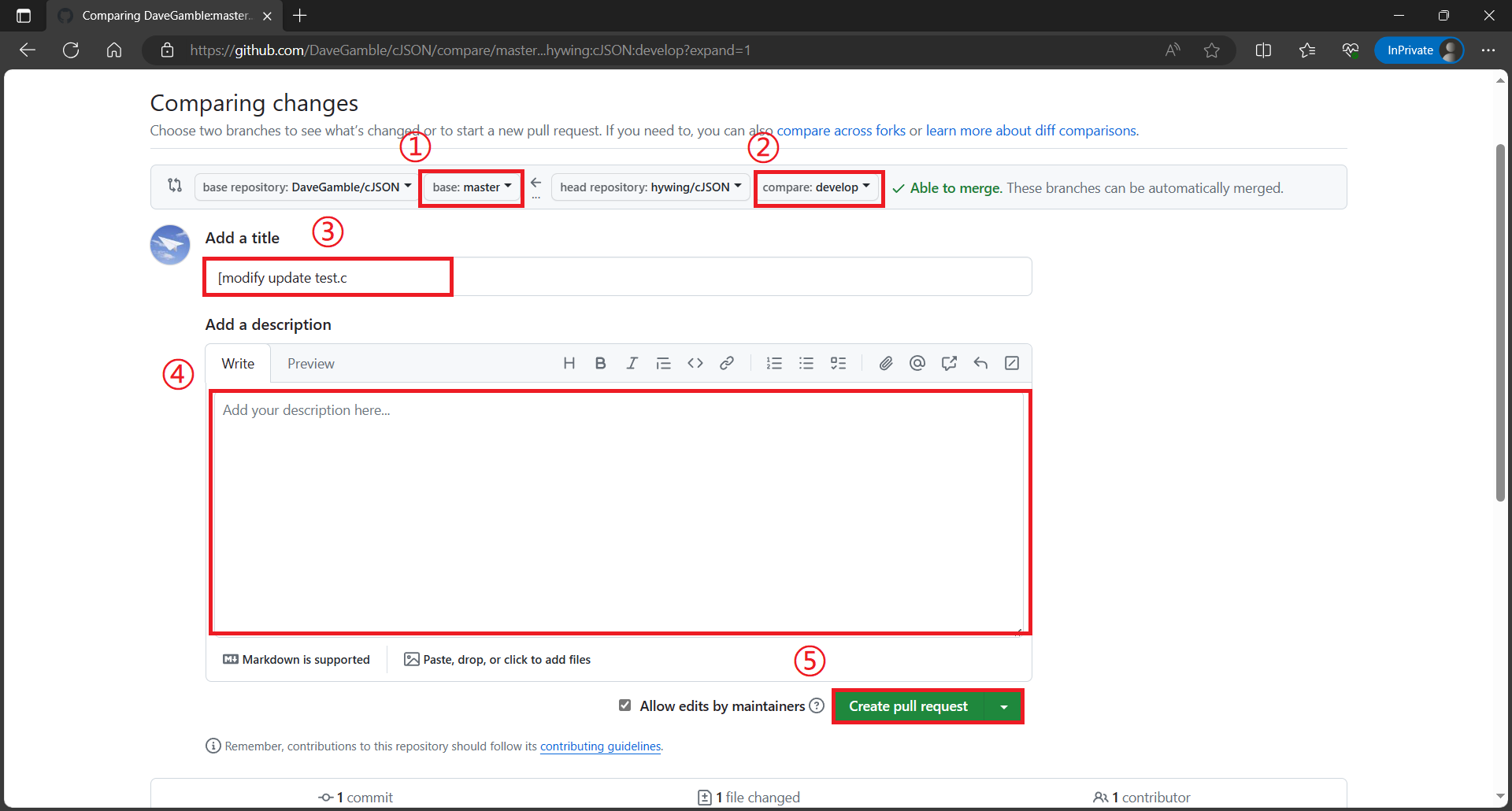View site information lock icon
Image resolution: width=1512 pixels, height=811 pixels.
[167, 50]
